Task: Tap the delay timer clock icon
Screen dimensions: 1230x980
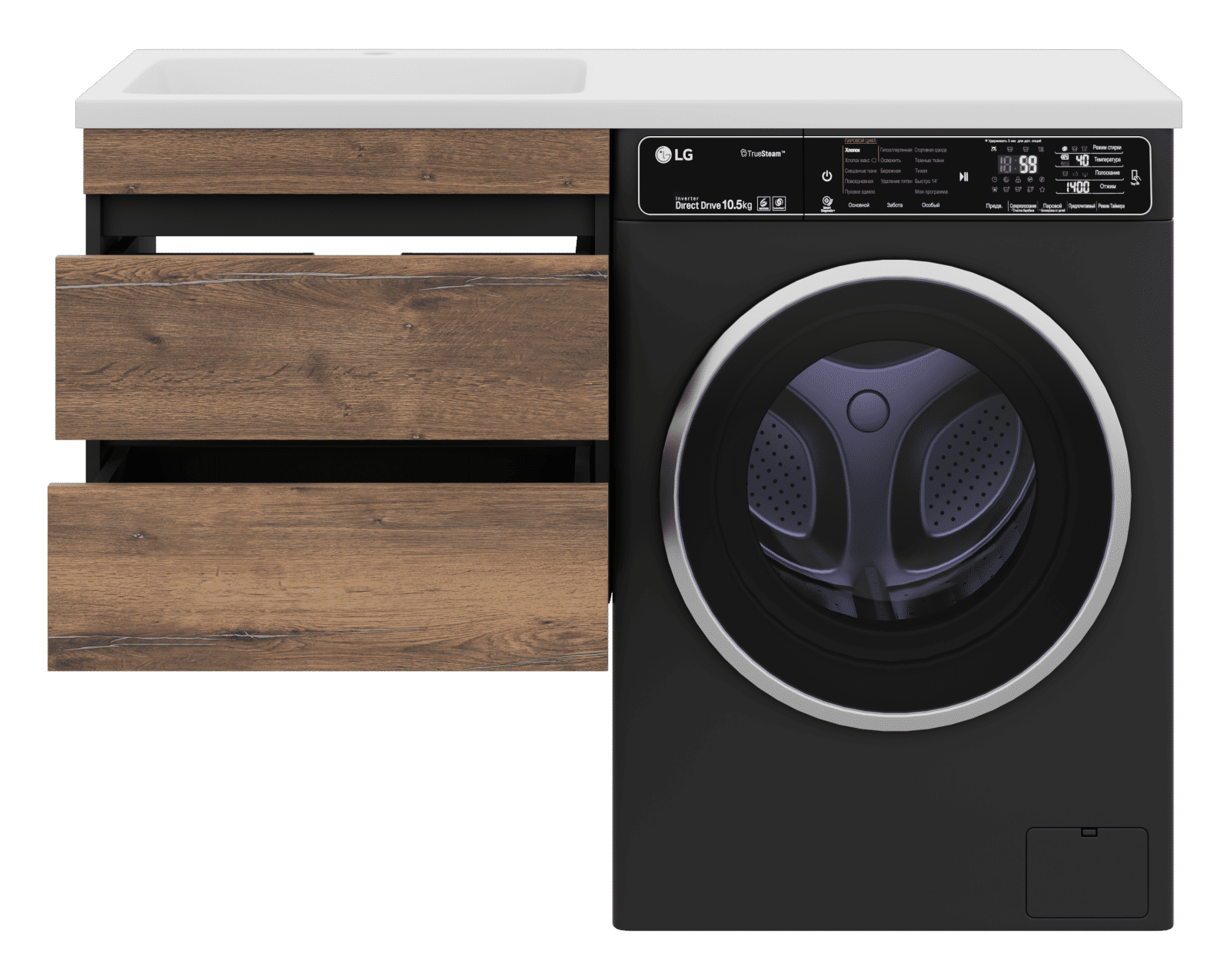Action: (994, 179)
